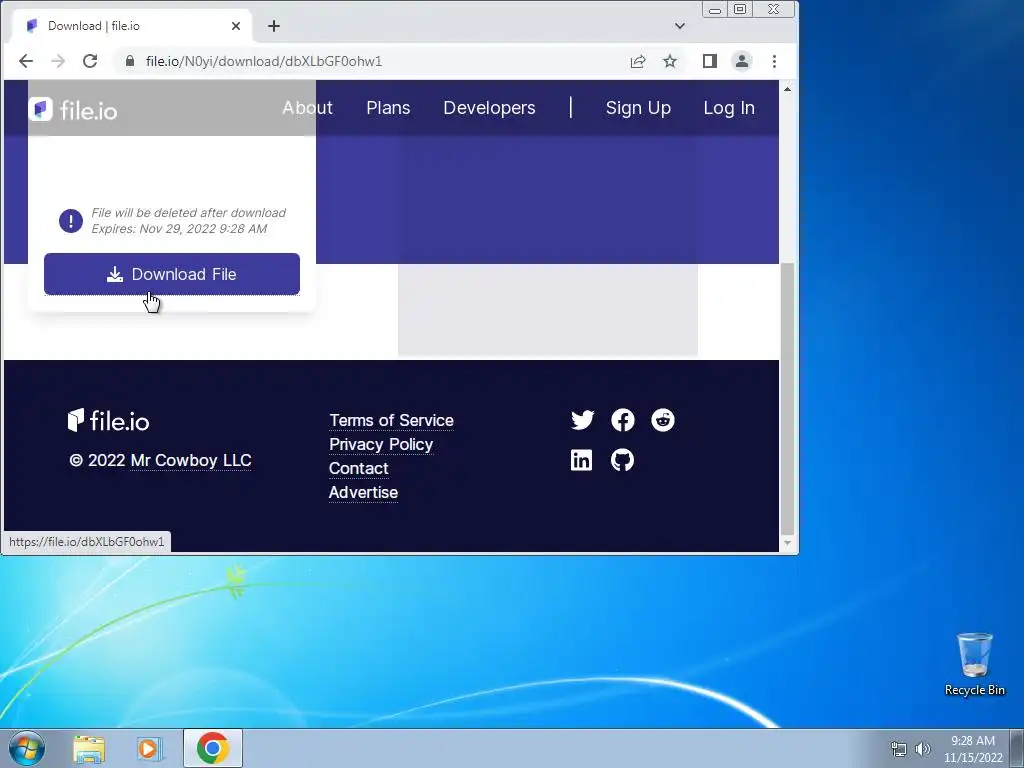
Task: Open the taskbar clock showing 9:28 AM
Action: click(x=972, y=749)
